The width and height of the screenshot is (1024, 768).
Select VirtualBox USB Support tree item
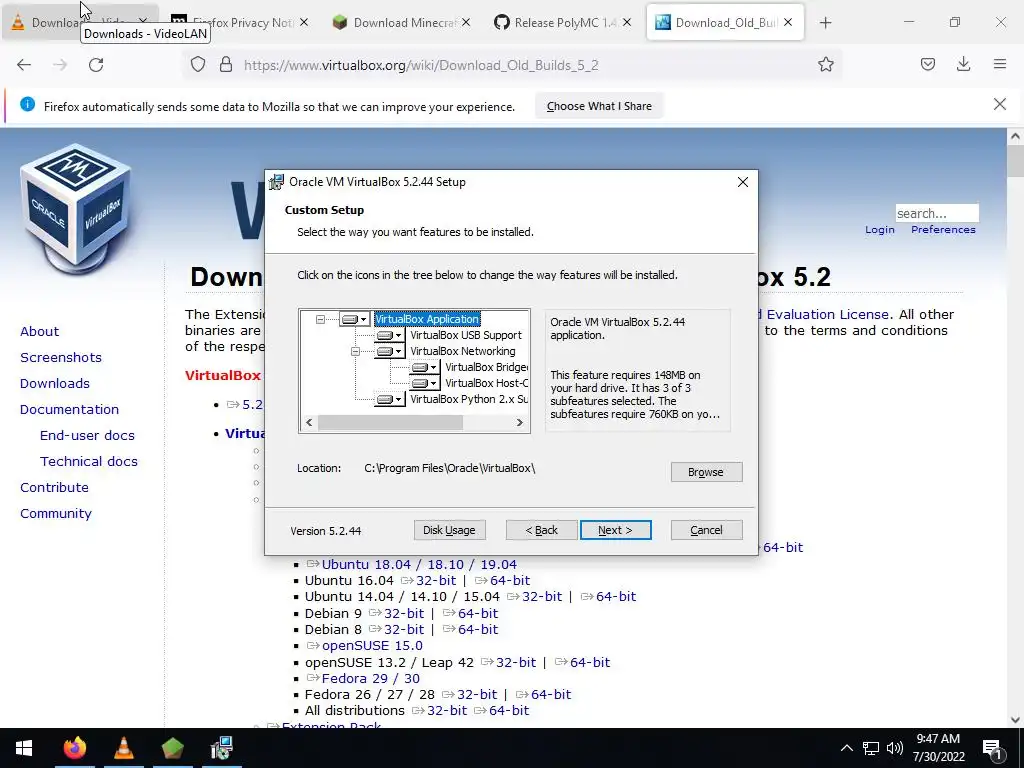(x=466, y=335)
